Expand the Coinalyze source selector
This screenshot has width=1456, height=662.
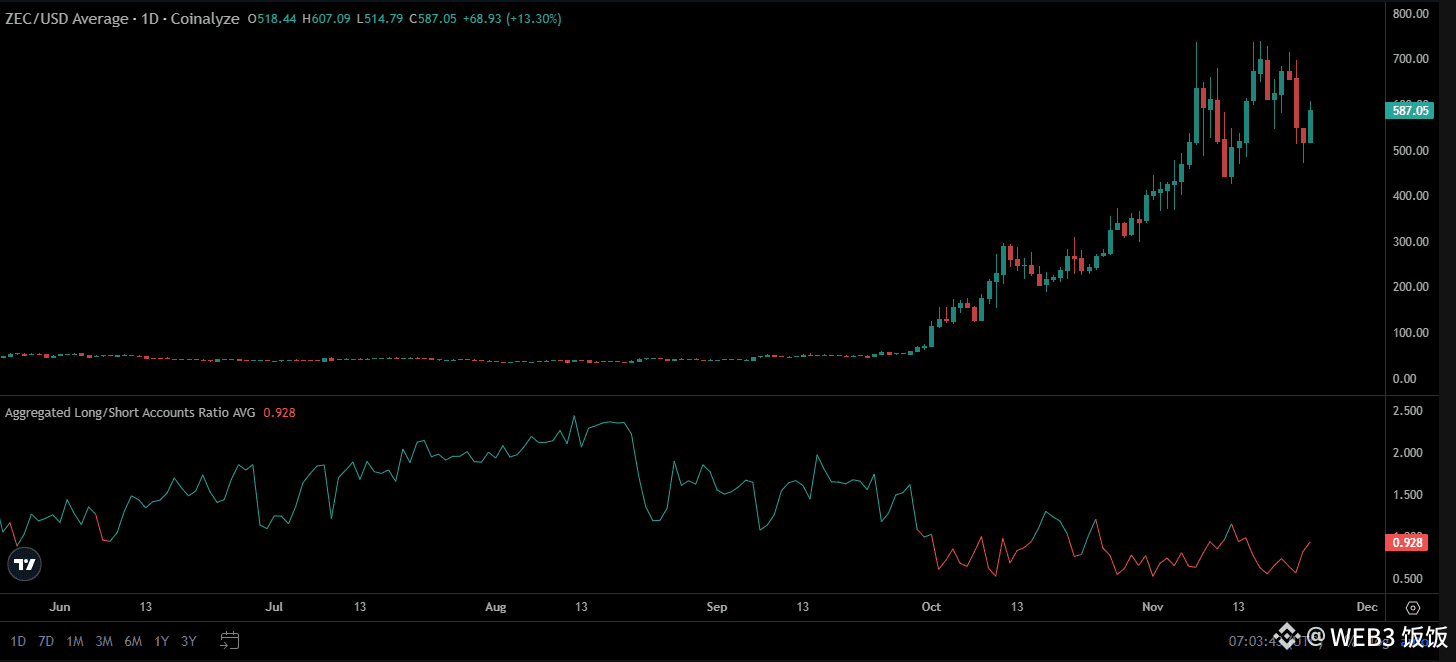click(x=205, y=18)
